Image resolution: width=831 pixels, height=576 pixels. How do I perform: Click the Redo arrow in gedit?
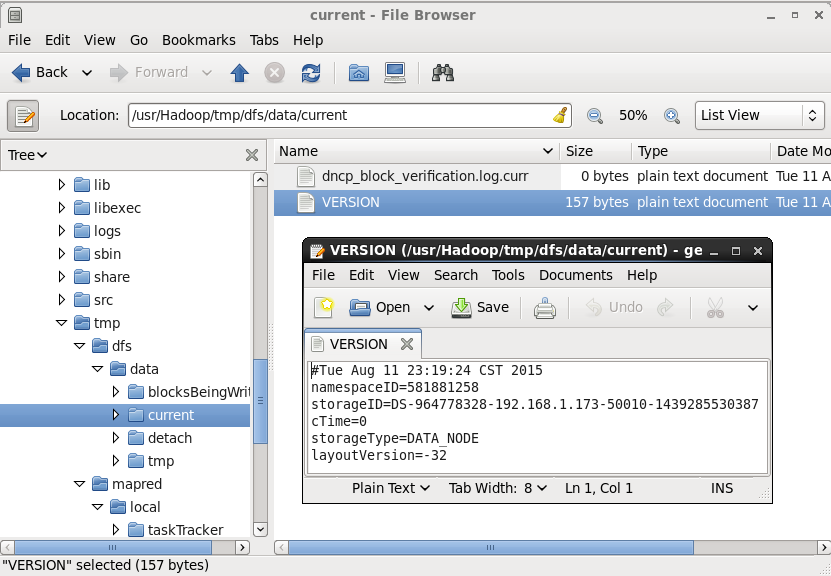(x=665, y=307)
